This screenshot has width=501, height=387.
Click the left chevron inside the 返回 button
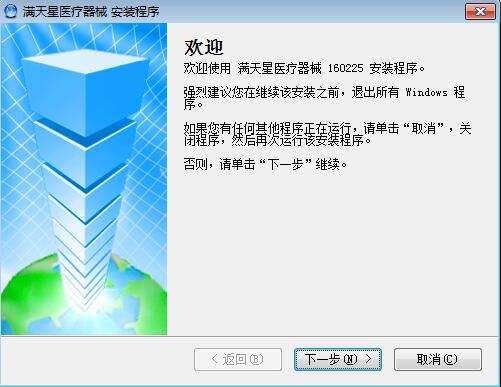(x=215, y=359)
